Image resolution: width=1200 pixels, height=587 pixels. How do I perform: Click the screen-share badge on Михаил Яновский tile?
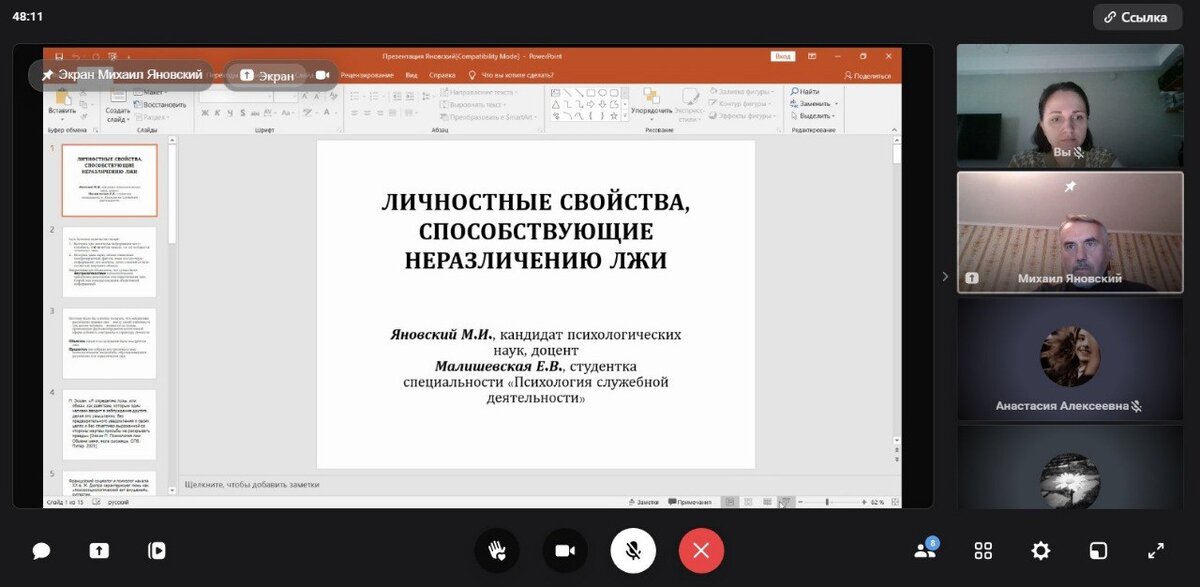pyautogui.click(x=972, y=279)
